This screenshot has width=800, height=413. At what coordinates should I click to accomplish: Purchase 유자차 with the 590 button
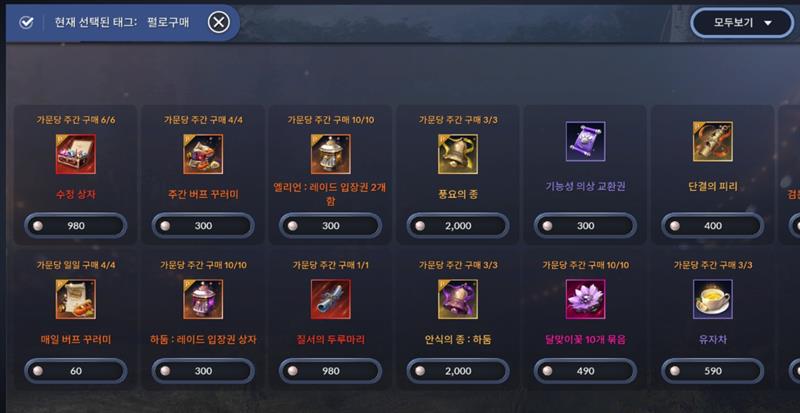(713, 371)
